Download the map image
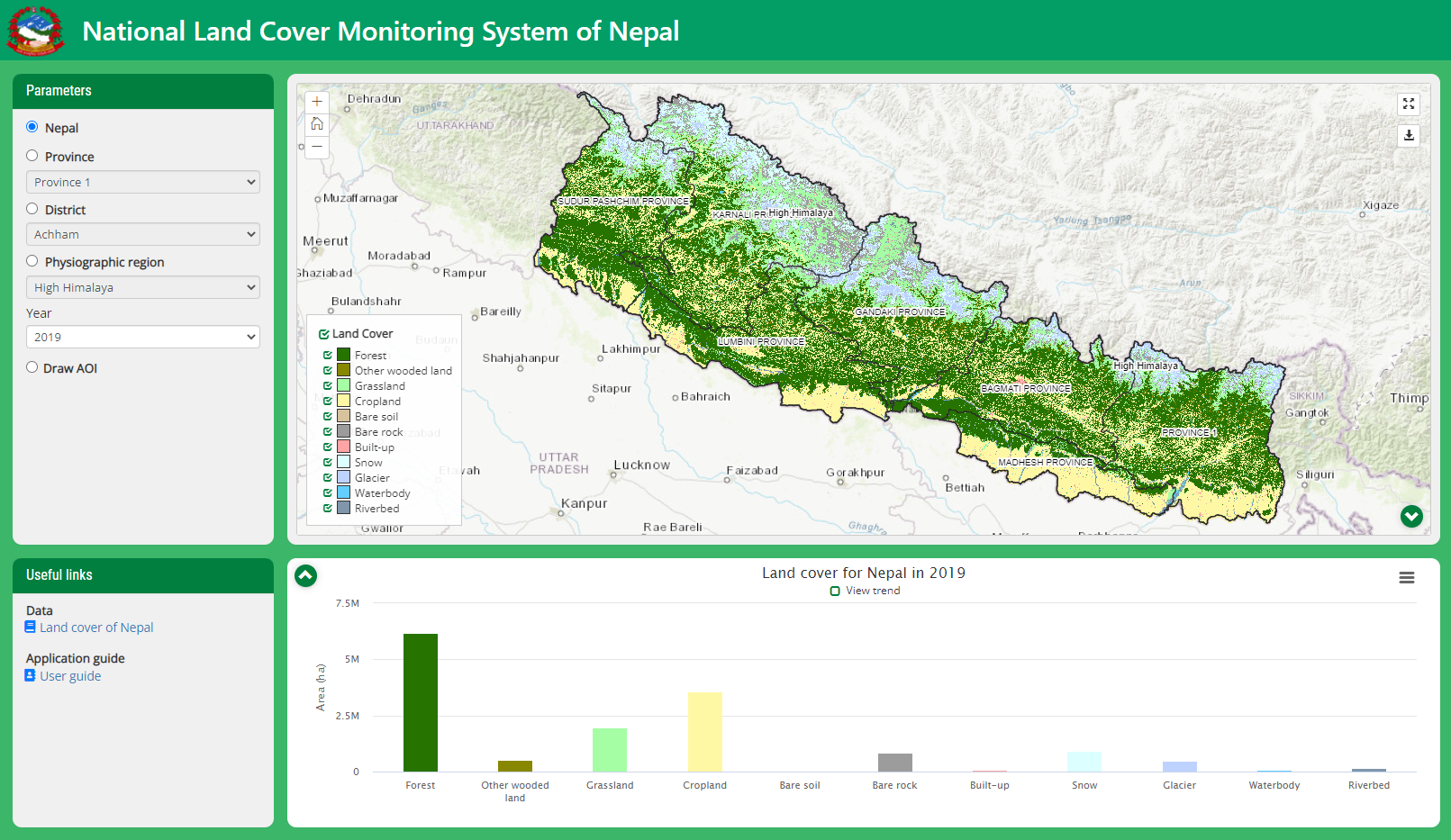 [1409, 135]
